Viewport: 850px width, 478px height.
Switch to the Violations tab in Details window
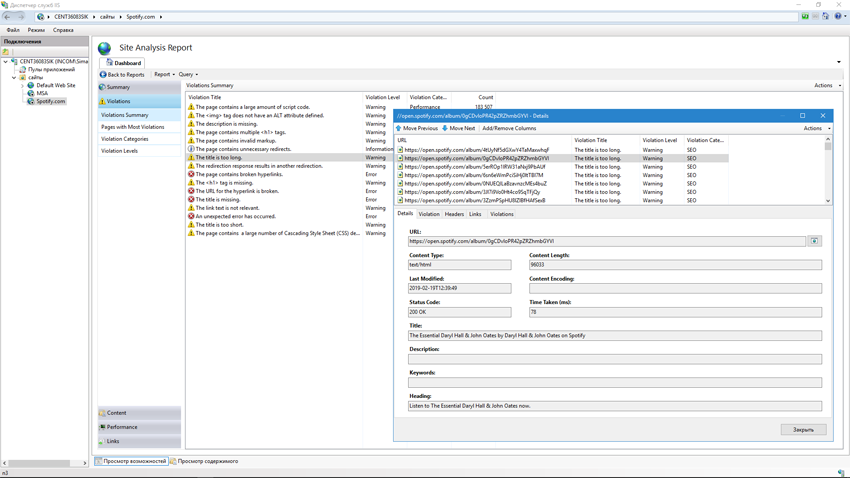click(x=501, y=215)
